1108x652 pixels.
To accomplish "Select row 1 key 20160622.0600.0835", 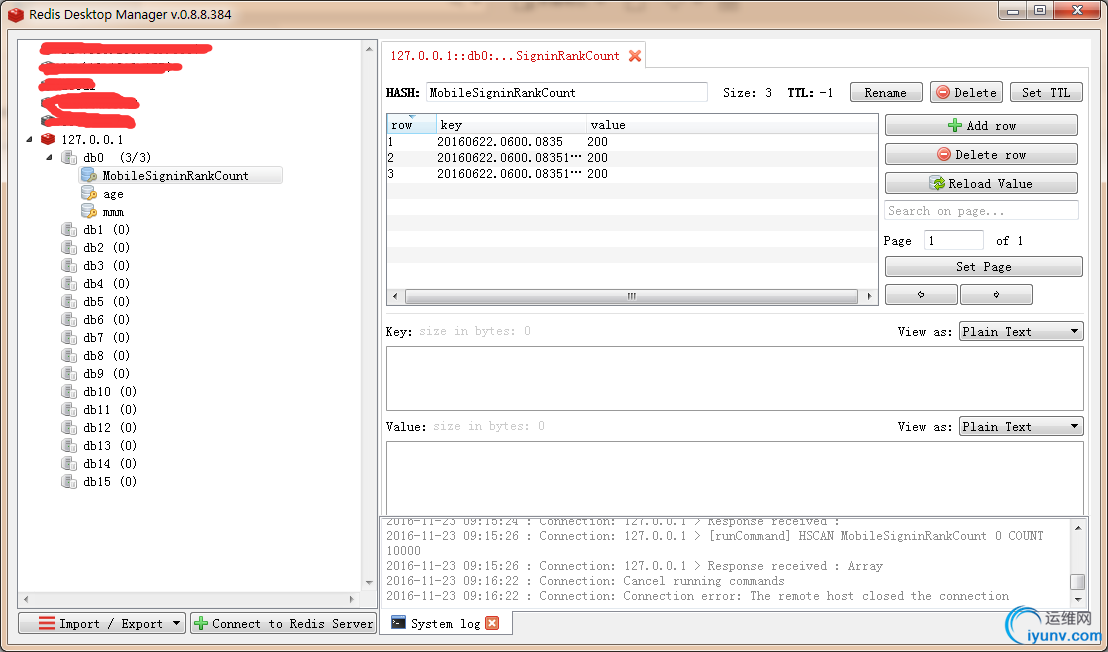I will (500, 141).
